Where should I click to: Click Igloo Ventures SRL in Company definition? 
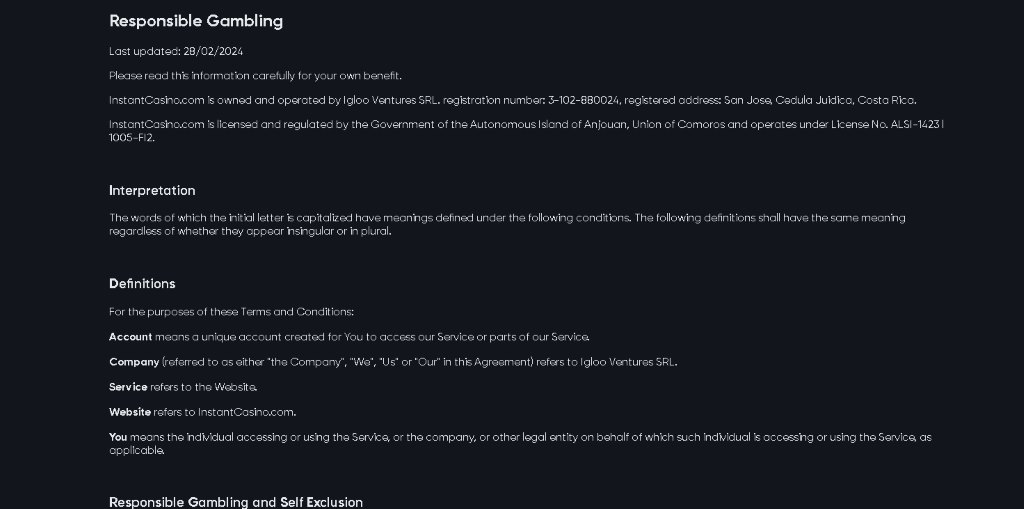point(628,362)
